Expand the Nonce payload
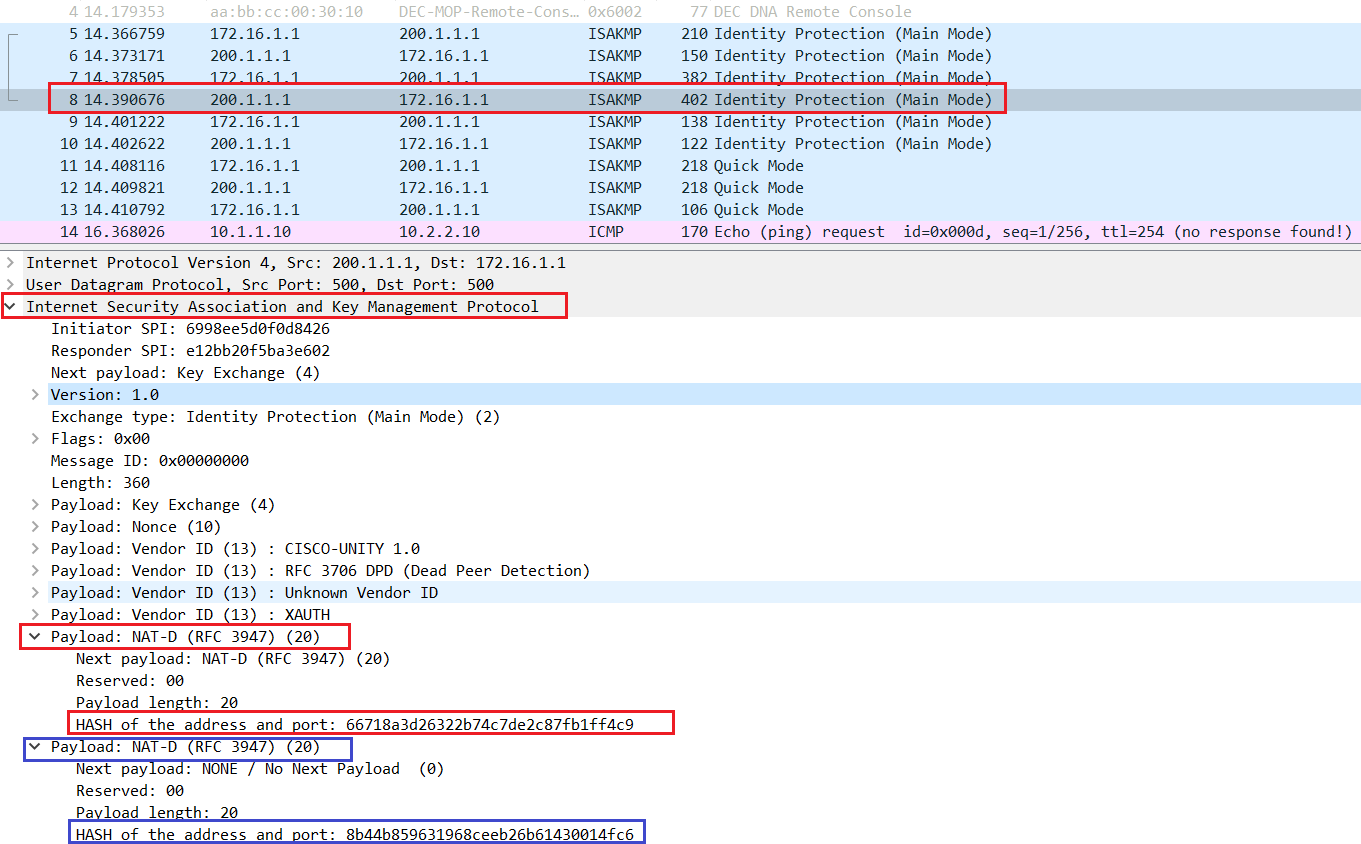The image size is (1361, 844). tap(35, 526)
